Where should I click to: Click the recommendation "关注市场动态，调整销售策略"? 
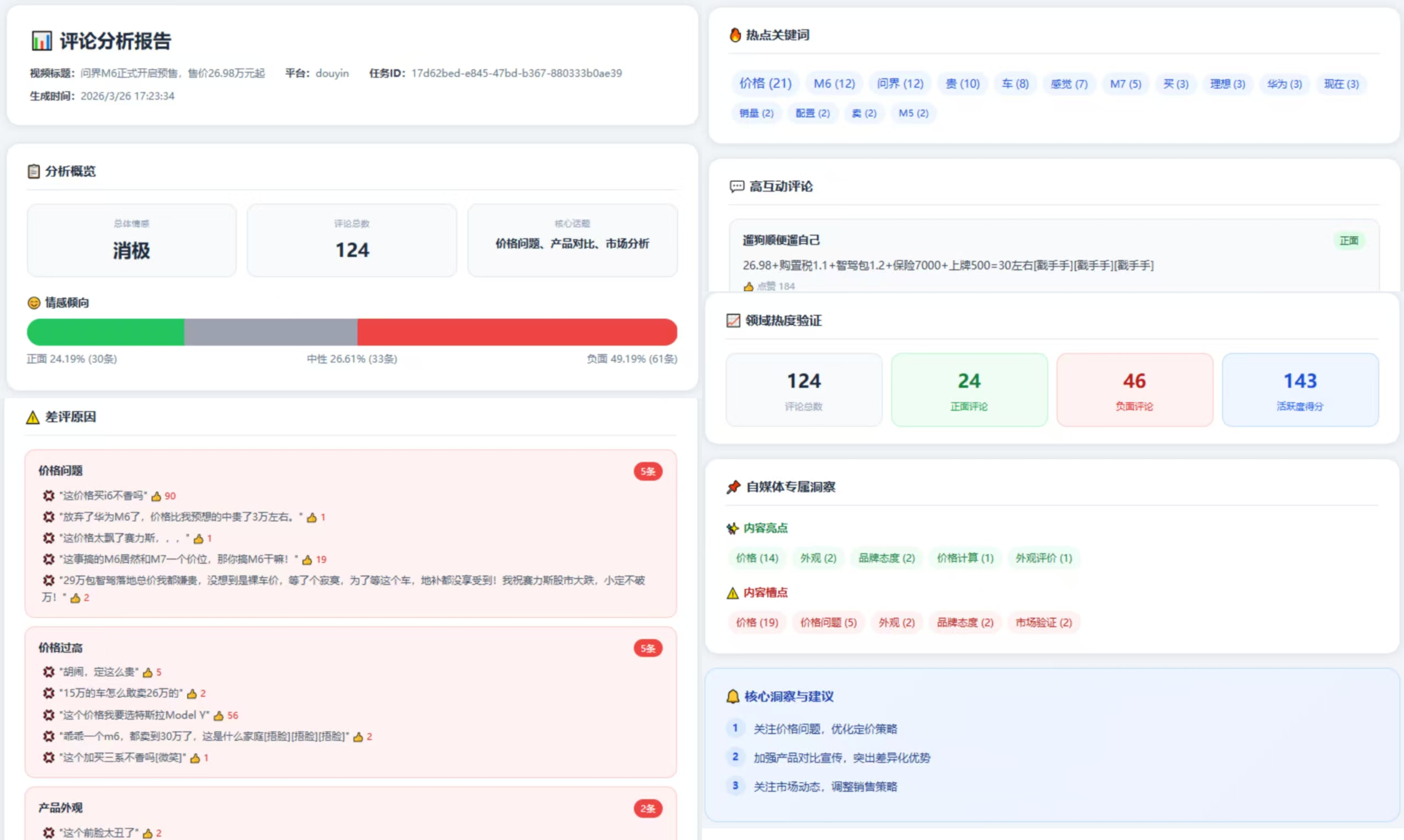[x=825, y=787]
